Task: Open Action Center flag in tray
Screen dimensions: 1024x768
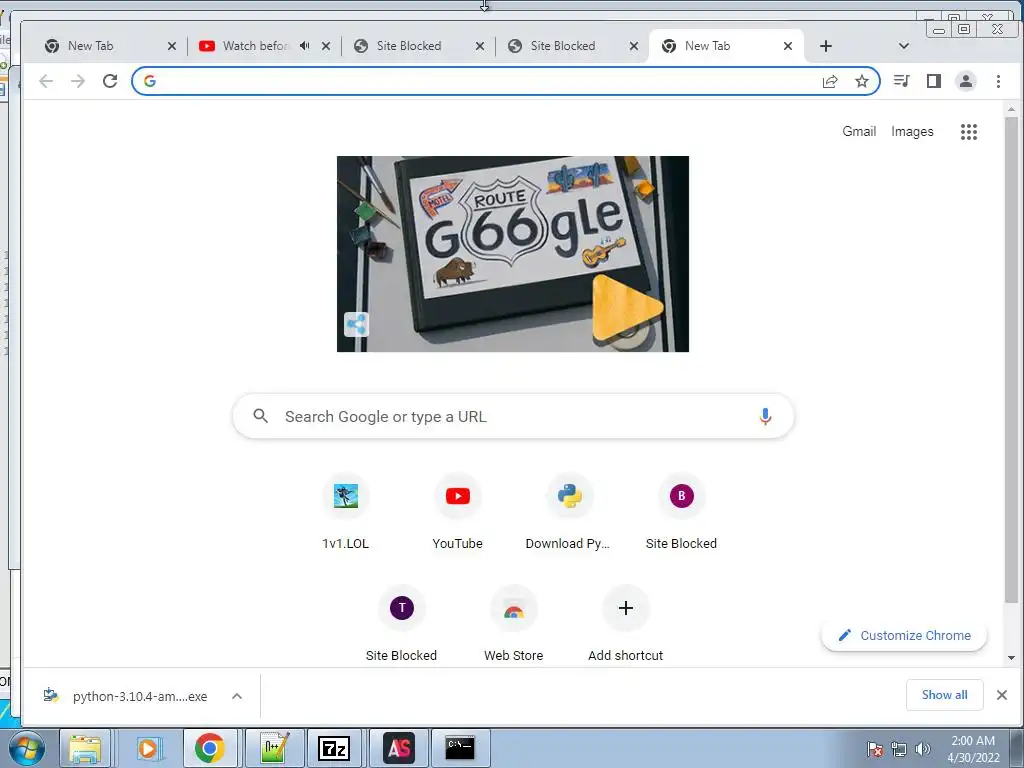Action: 875,749
